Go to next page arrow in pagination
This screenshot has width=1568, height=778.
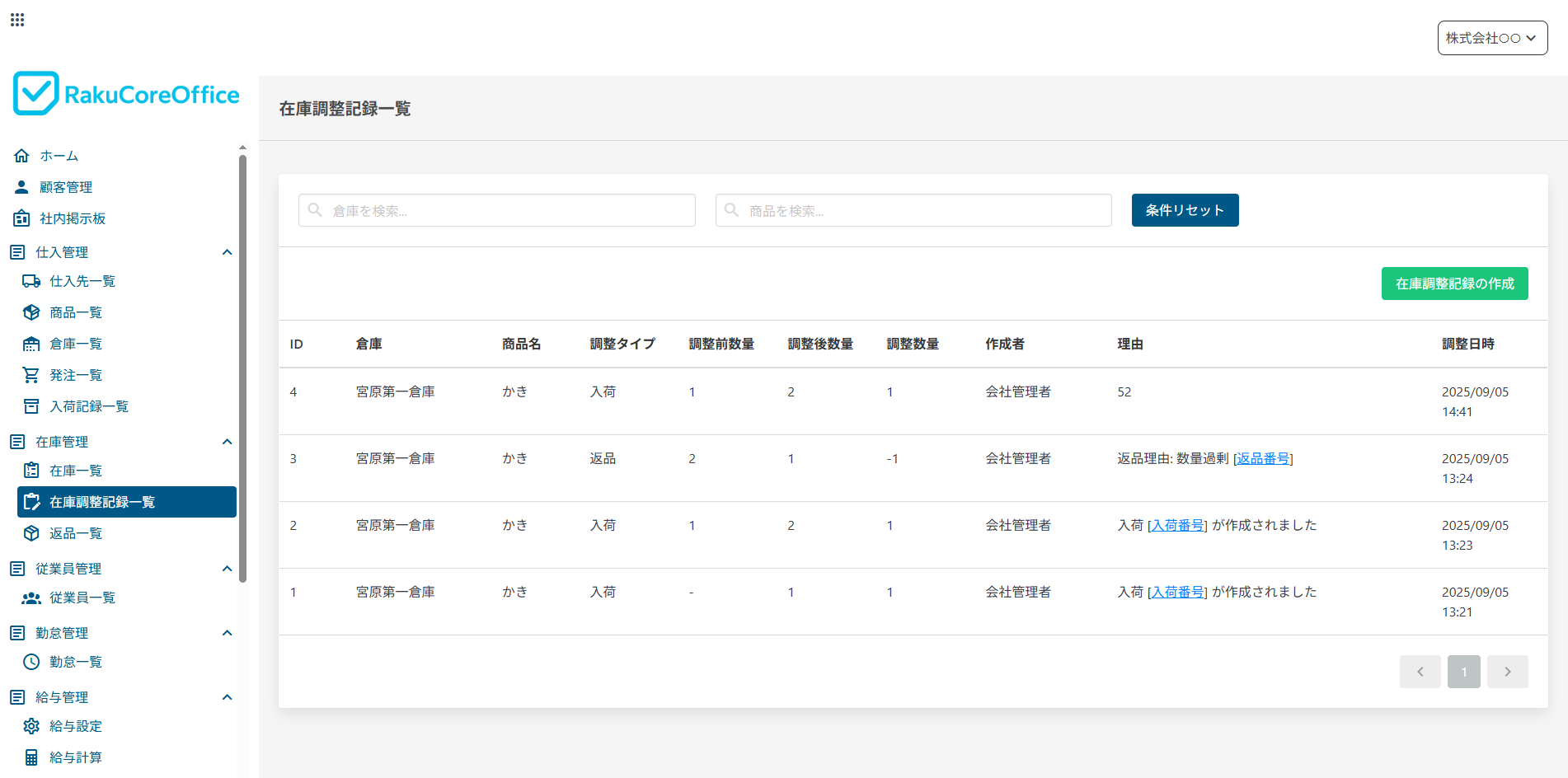click(1507, 672)
